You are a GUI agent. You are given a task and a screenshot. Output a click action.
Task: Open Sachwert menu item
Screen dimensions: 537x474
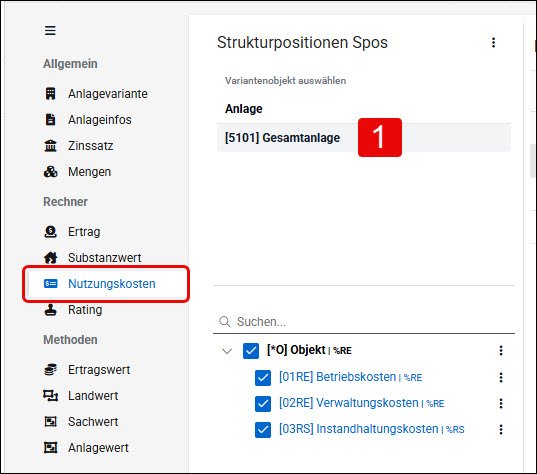pyautogui.click(x=93, y=422)
